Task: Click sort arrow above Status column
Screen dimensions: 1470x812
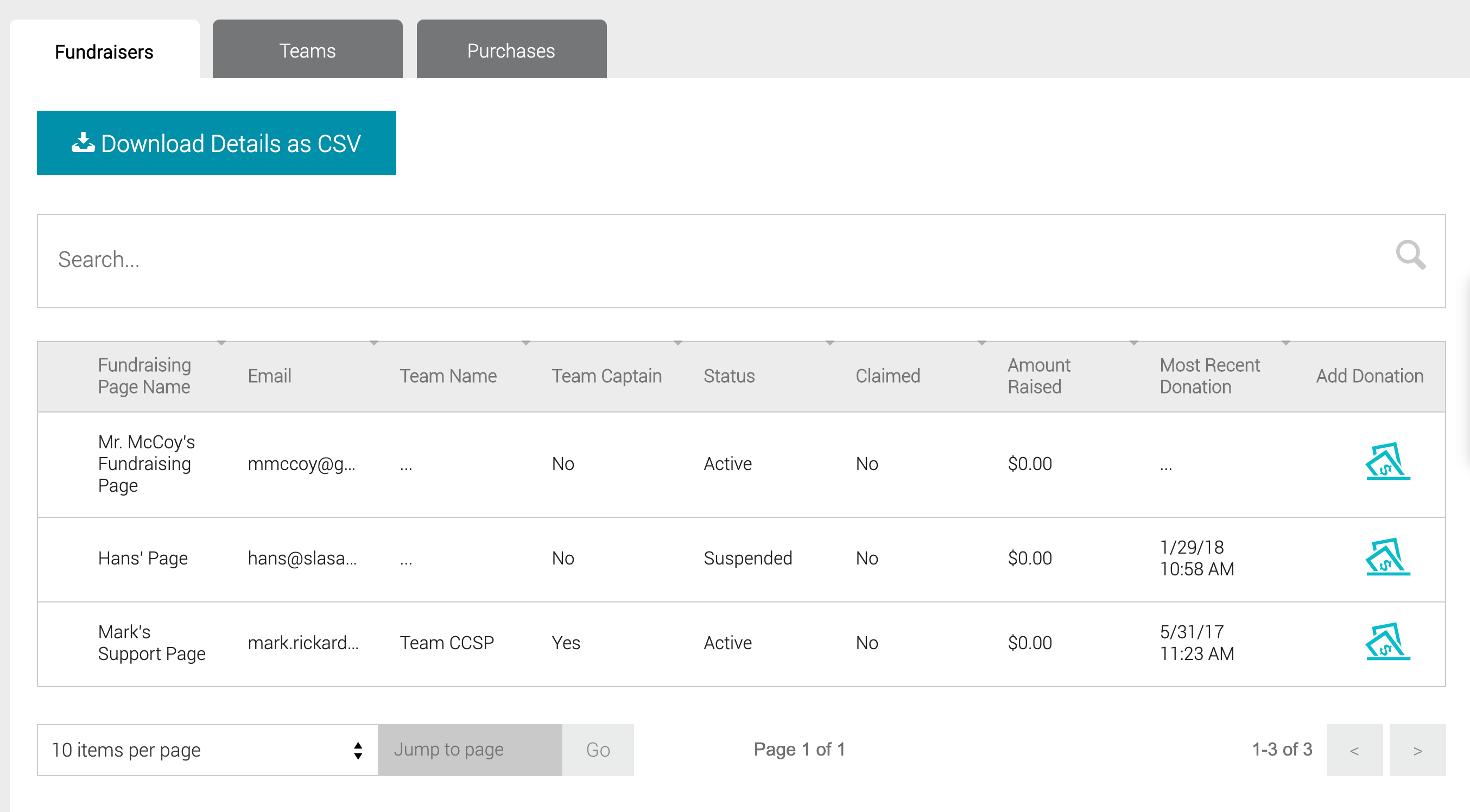Action: tap(830, 343)
